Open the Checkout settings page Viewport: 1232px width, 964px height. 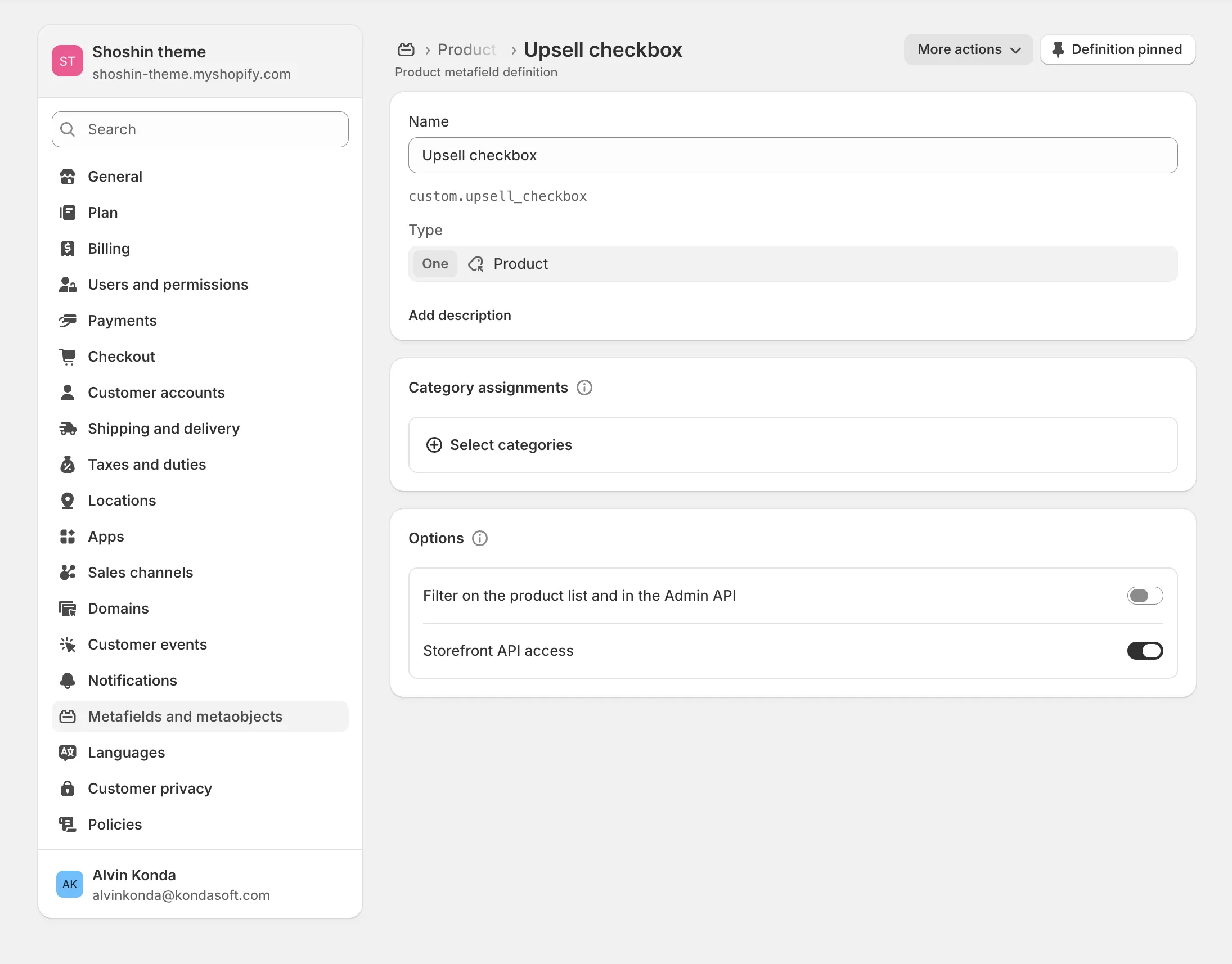click(122, 357)
